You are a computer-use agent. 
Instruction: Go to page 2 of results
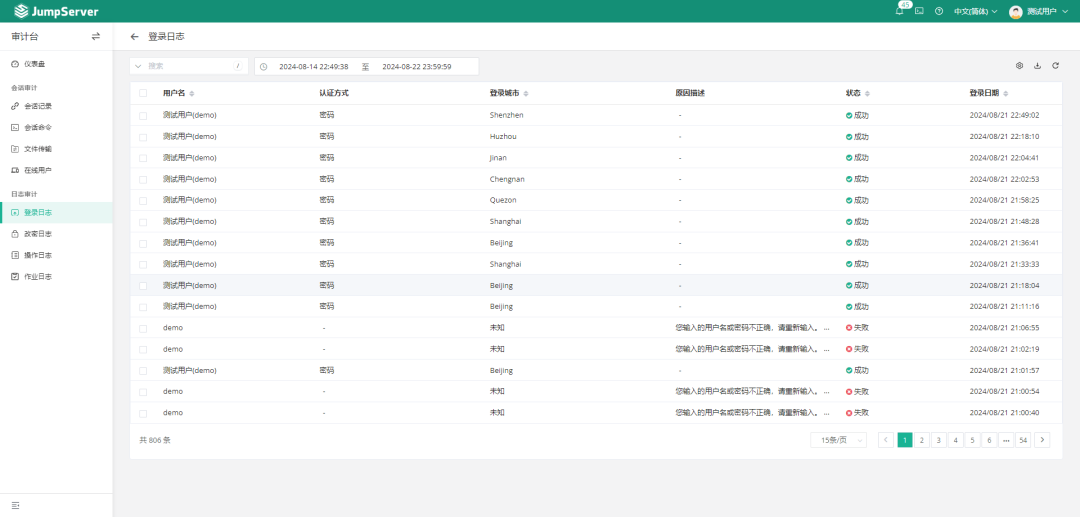pyautogui.click(x=922, y=440)
